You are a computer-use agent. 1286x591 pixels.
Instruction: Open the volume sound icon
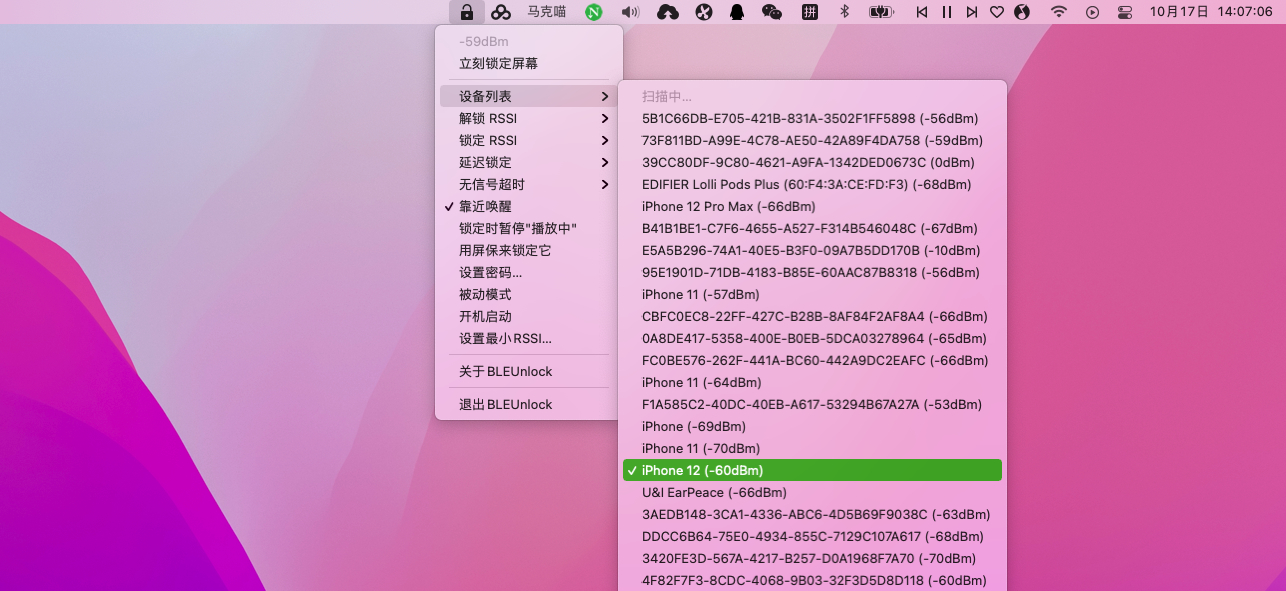(x=630, y=12)
